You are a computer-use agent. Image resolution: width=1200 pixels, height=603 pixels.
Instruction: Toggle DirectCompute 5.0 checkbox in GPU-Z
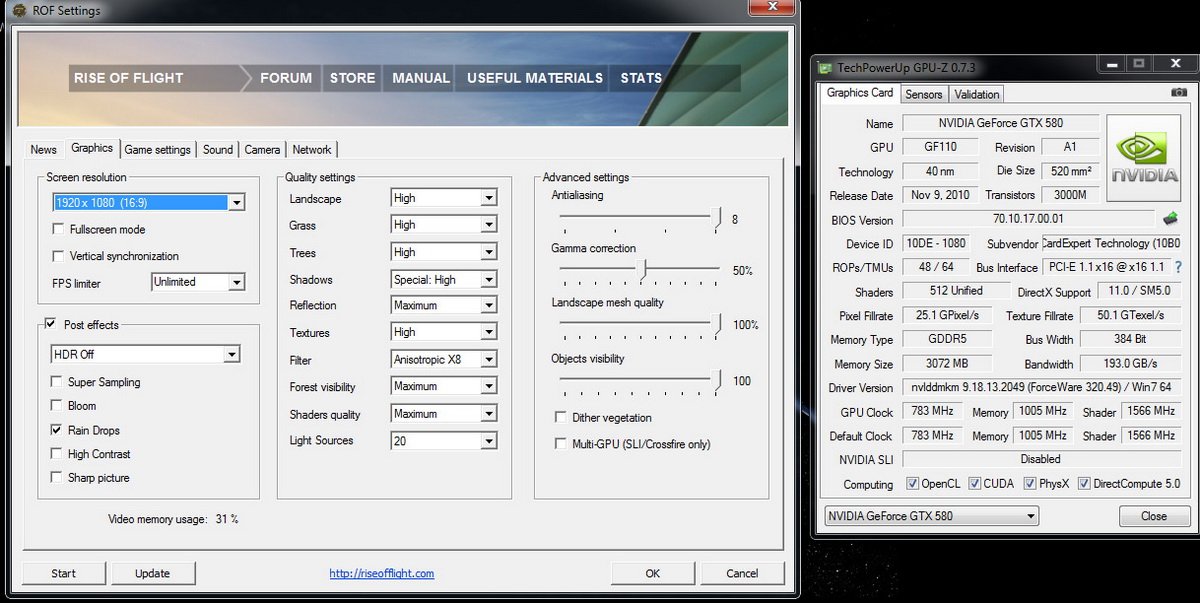point(1084,484)
